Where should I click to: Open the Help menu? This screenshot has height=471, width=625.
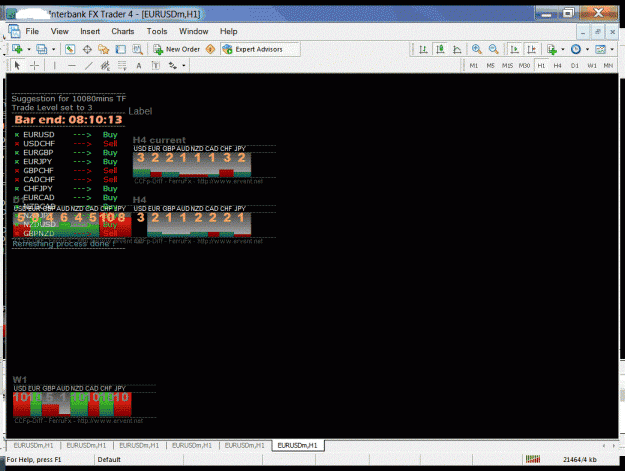click(x=229, y=31)
